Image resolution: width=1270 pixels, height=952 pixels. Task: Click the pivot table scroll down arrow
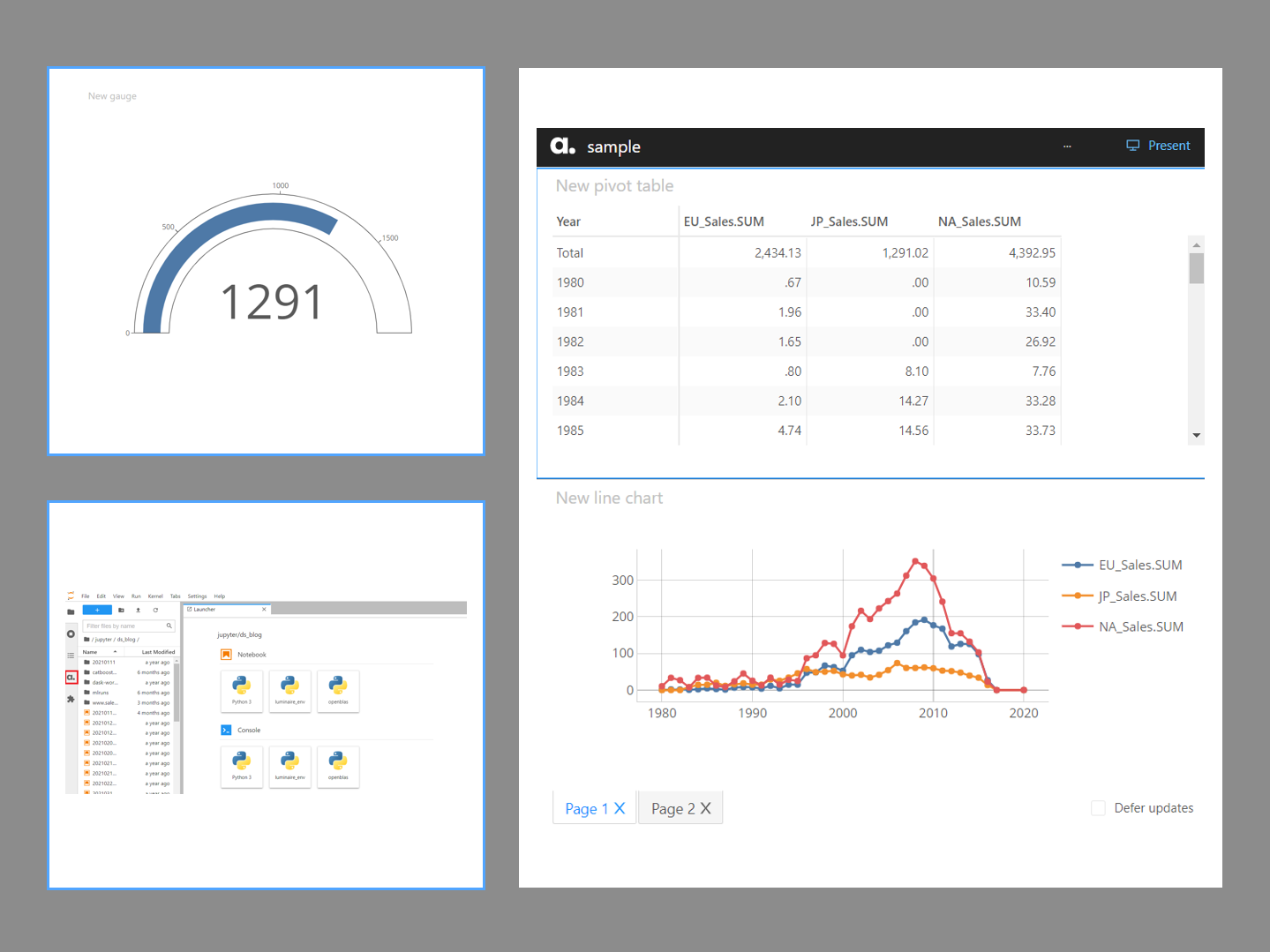point(1196,436)
